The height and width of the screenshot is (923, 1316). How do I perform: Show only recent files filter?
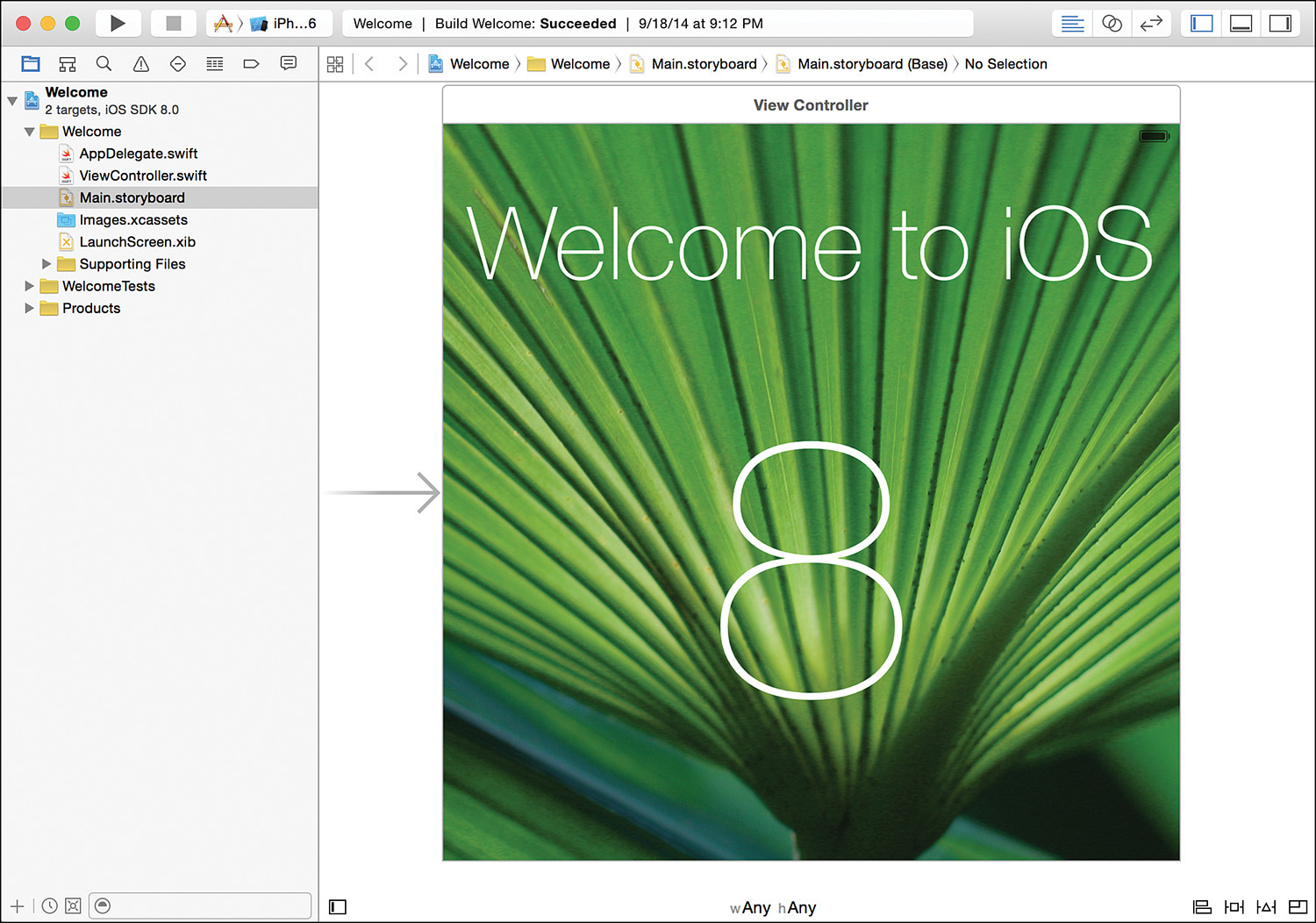click(50, 905)
